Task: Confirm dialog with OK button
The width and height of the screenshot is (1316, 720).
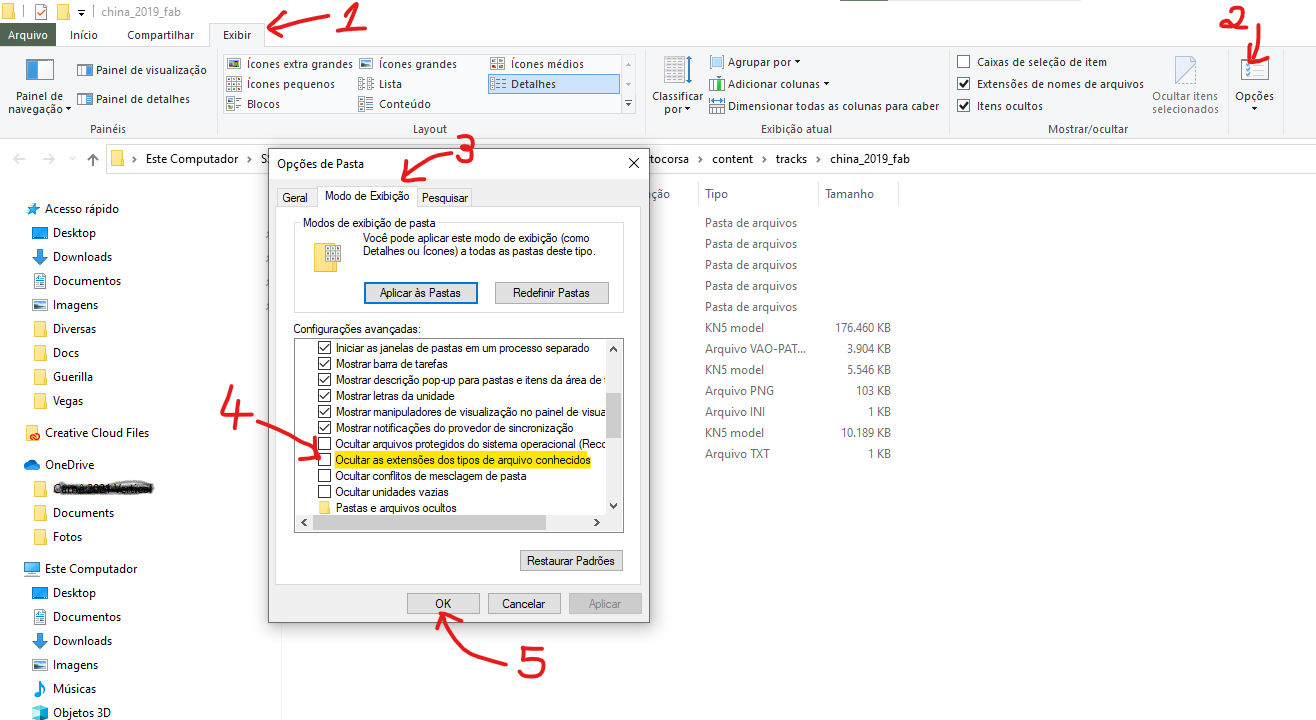Action: 443,604
